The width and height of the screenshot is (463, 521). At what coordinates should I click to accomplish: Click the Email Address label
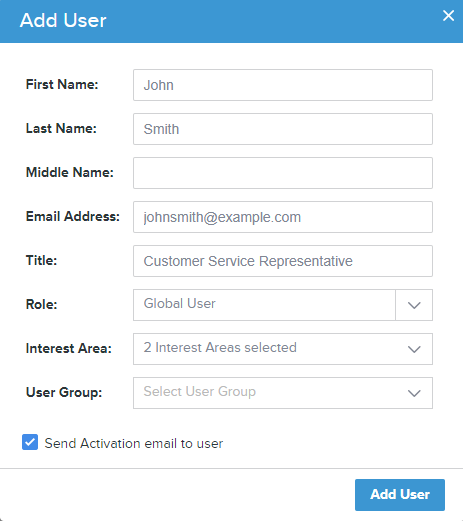pyautogui.click(x=73, y=216)
